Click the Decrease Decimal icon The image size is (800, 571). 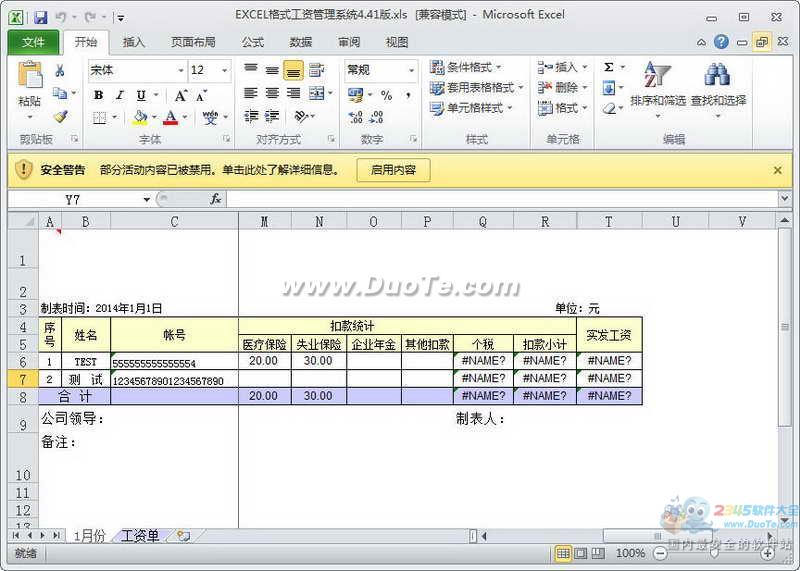point(377,117)
